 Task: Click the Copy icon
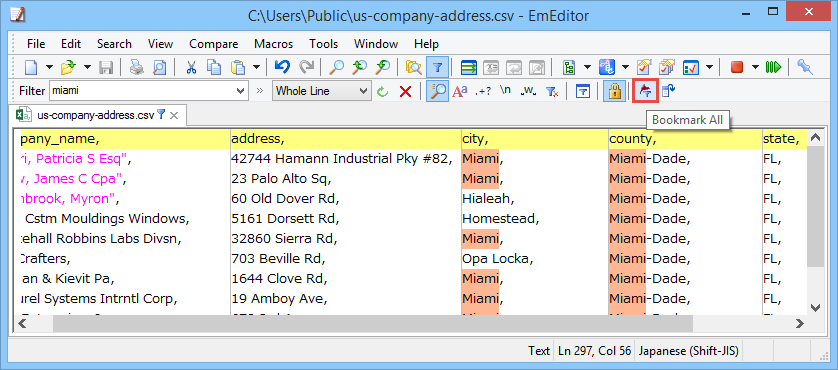pyautogui.click(x=214, y=67)
